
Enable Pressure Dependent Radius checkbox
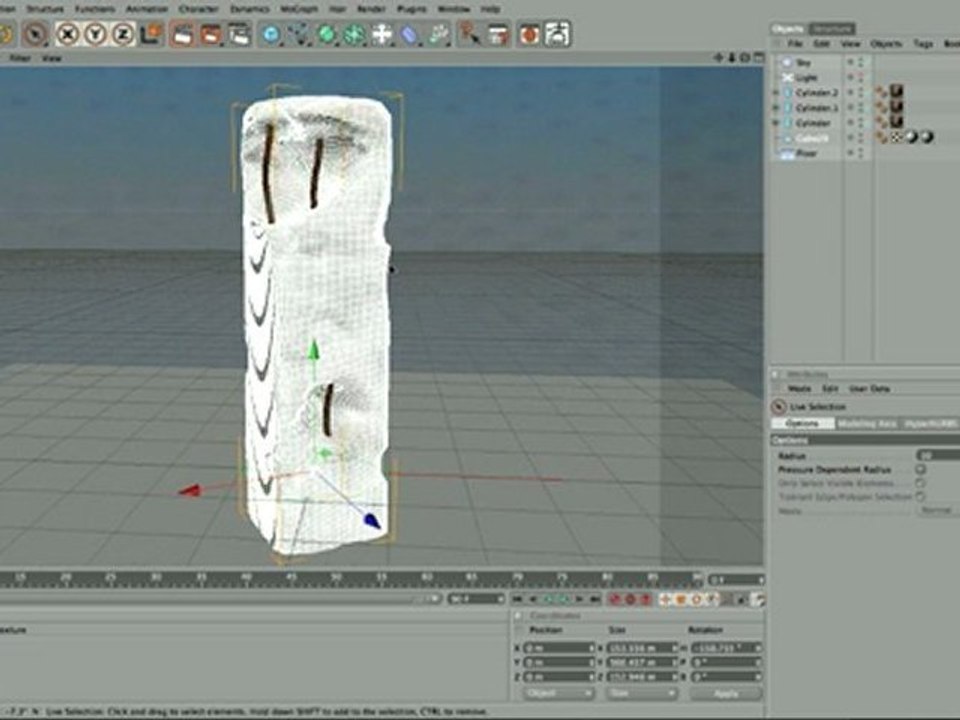click(x=920, y=470)
